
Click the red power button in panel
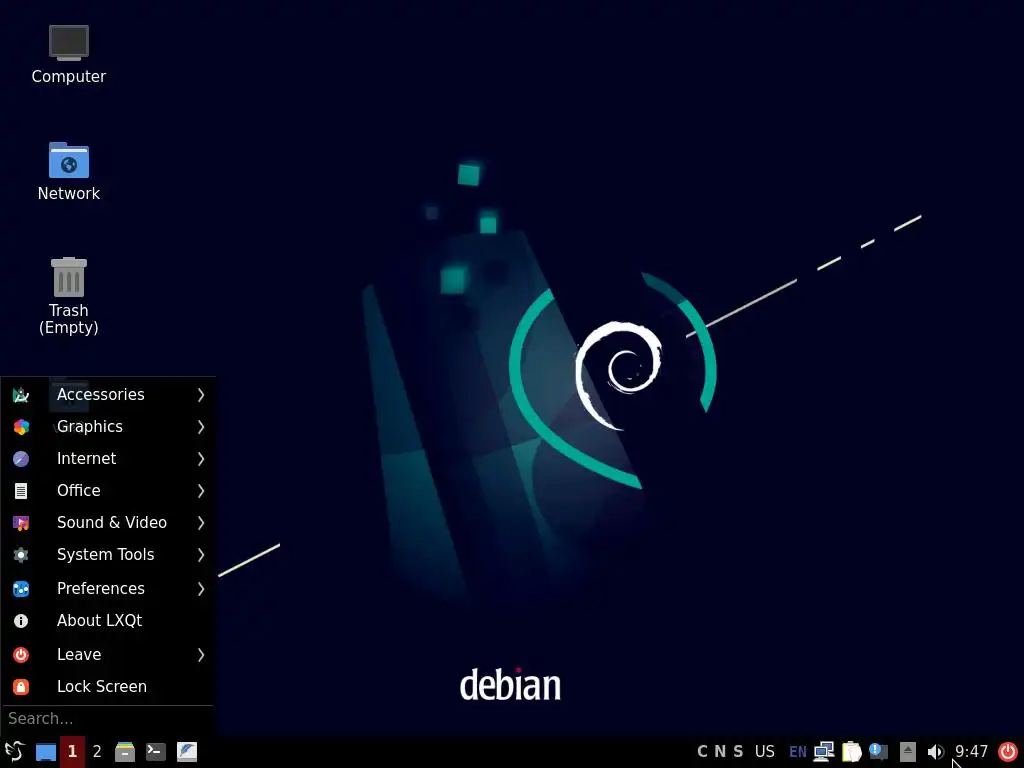[x=1008, y=752]
